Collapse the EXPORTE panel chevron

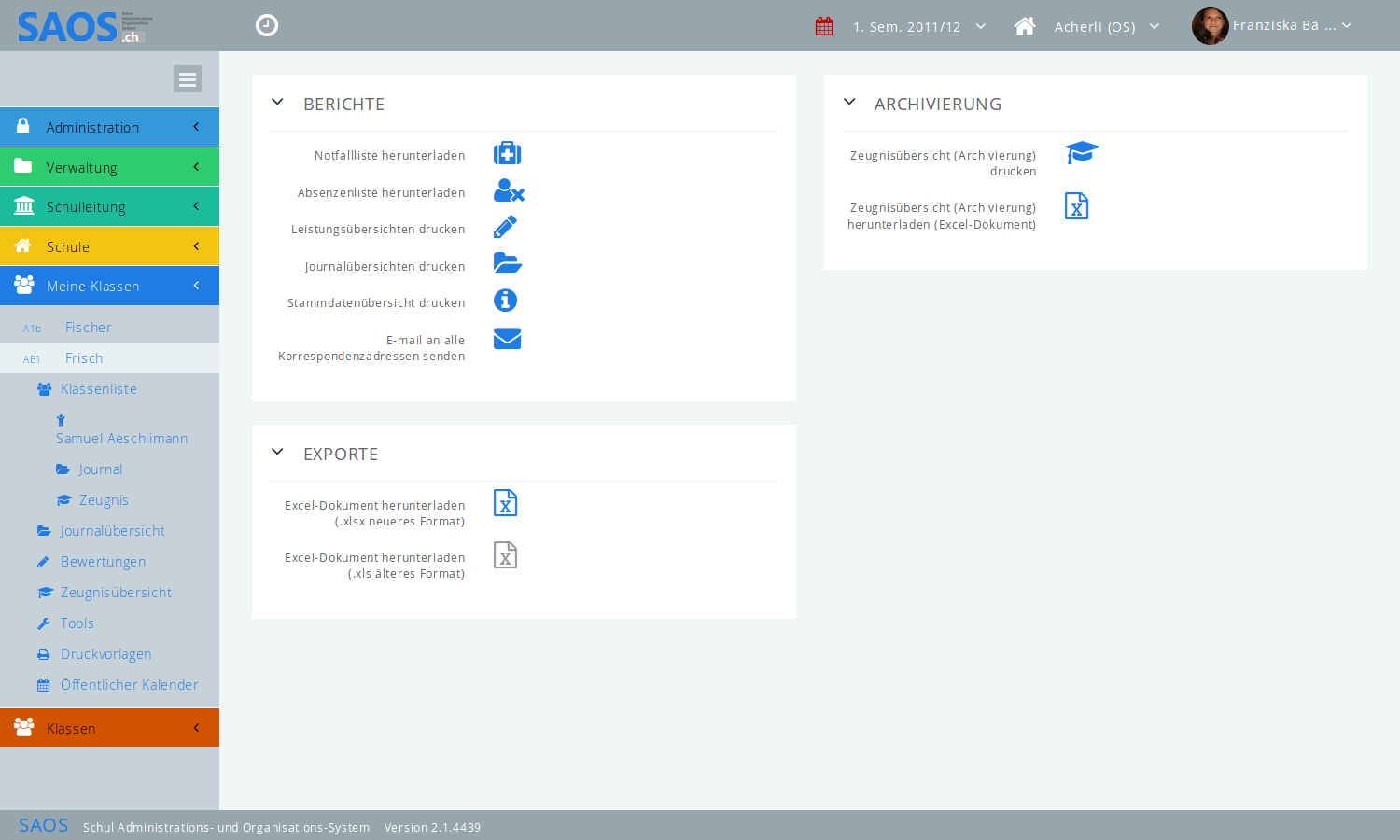(277, 452)
